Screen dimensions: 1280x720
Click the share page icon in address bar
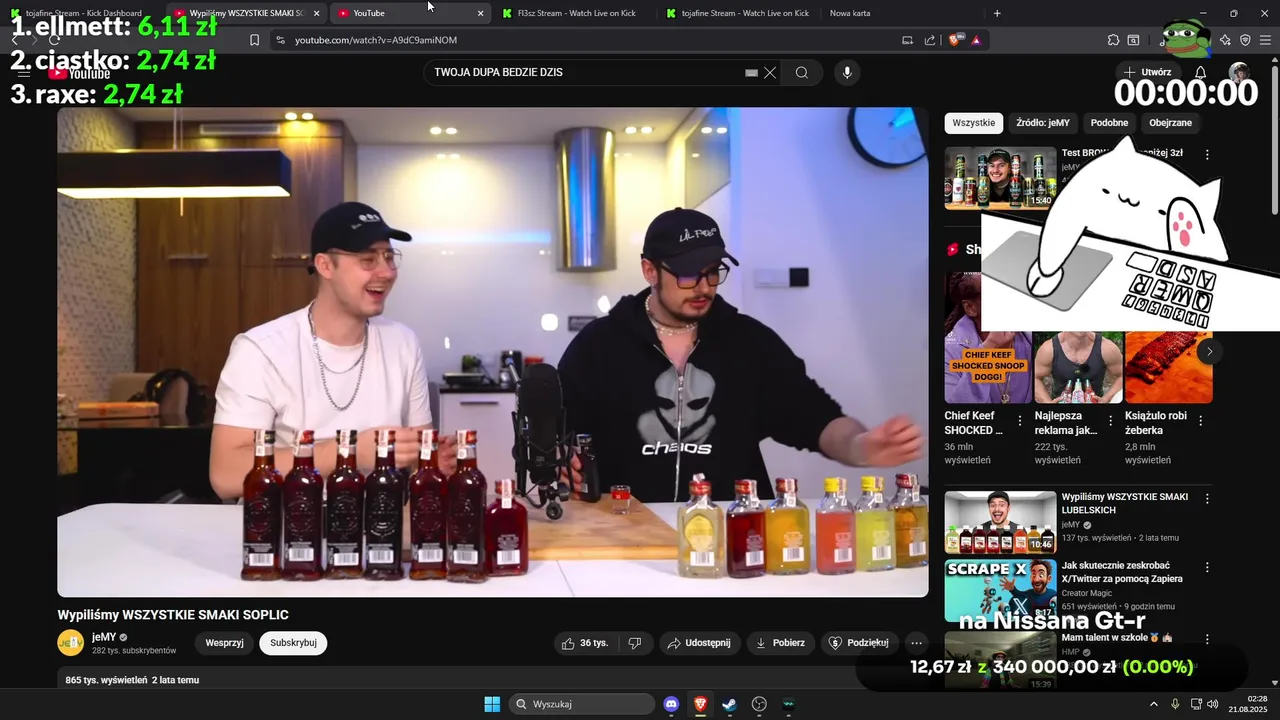pos(930,40)
